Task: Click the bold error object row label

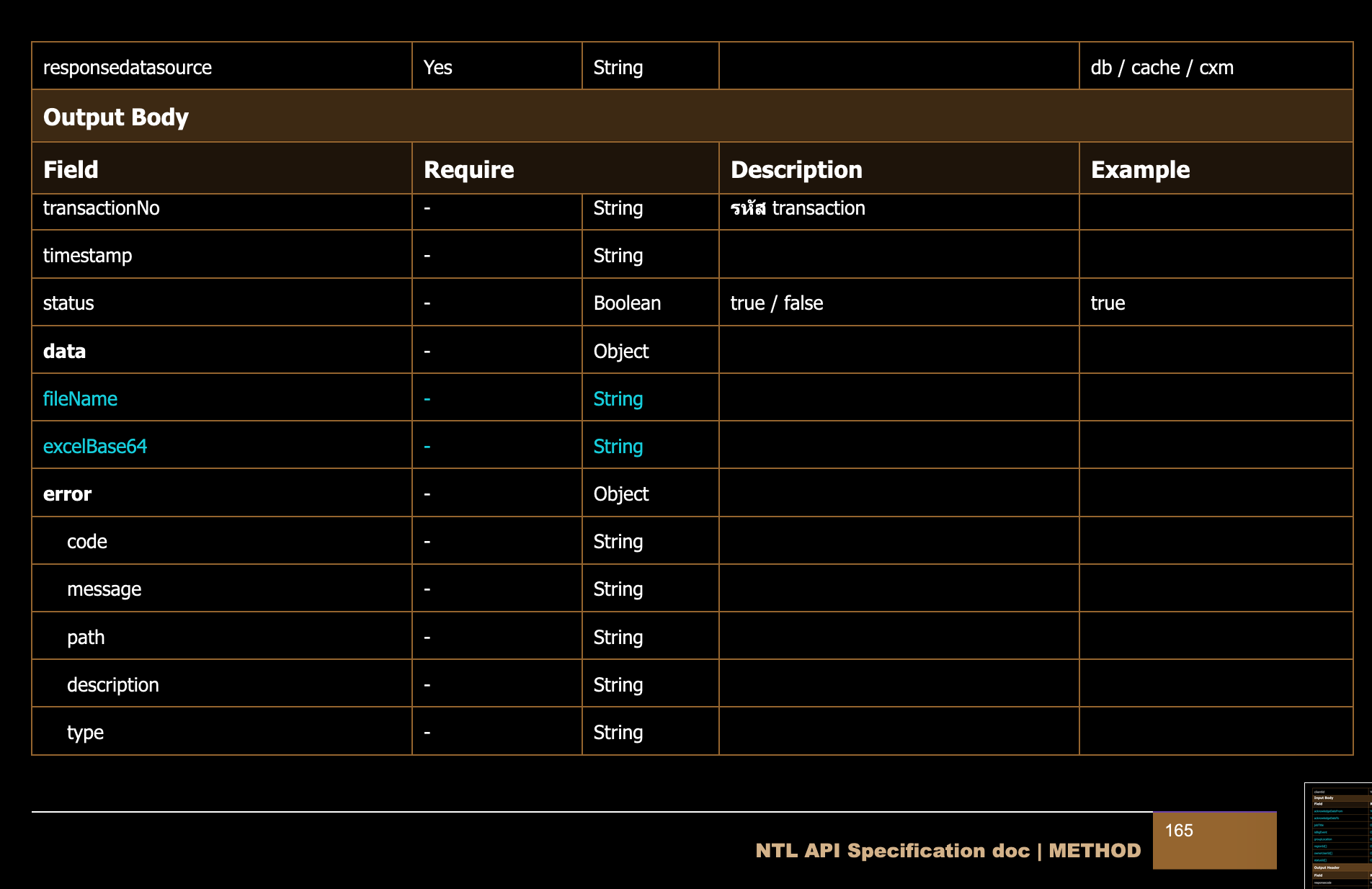Action: (x=67, y=494)
